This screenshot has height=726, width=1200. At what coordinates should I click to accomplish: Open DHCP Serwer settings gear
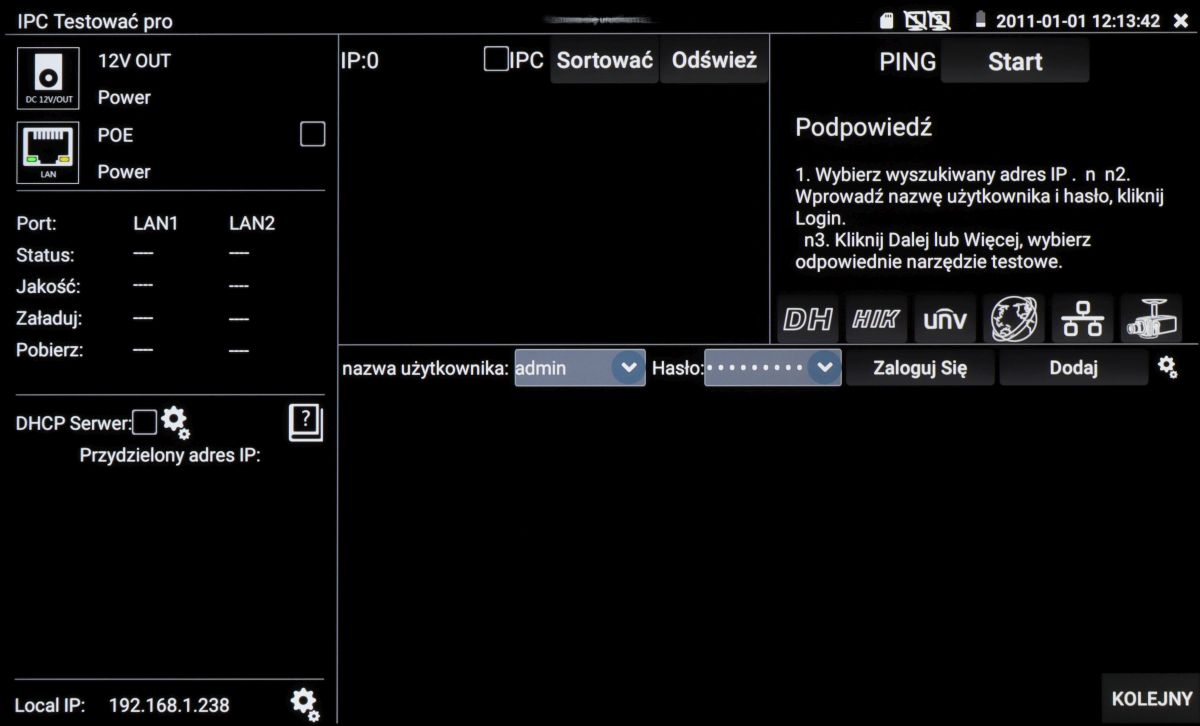click(175, 422)
